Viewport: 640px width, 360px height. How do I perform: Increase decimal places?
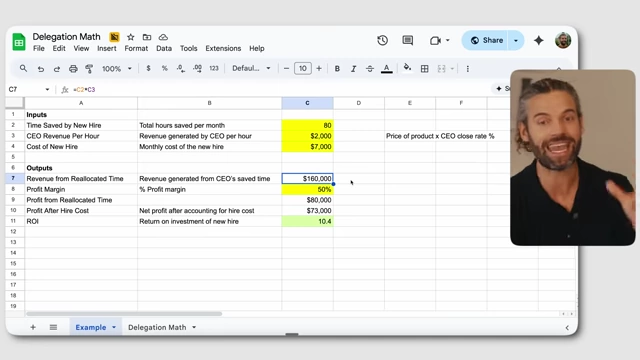(x=197, y=69)
